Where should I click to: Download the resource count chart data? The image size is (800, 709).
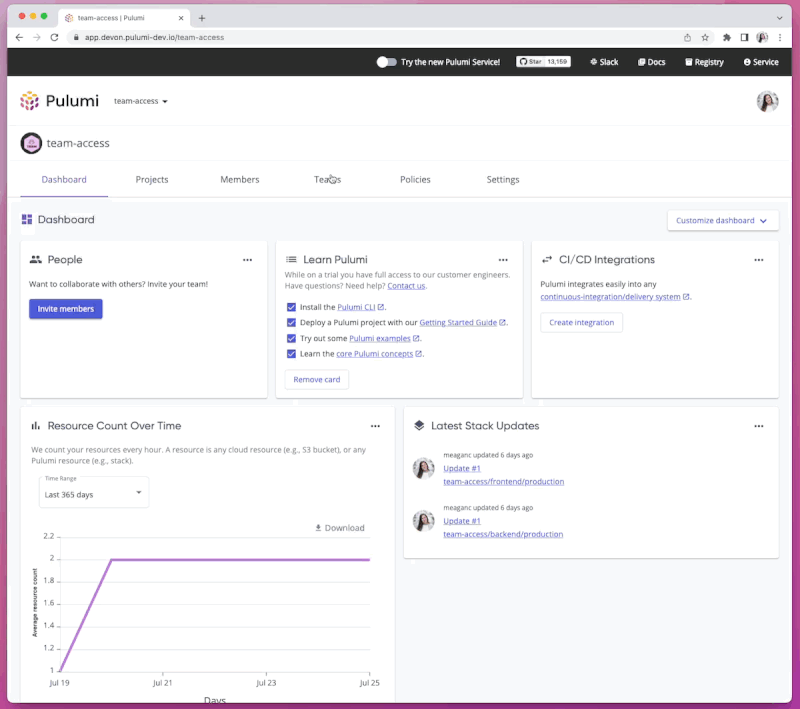click(x=340, y=528)
